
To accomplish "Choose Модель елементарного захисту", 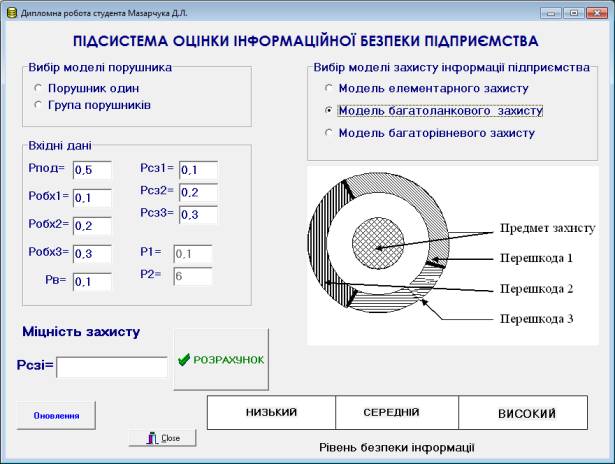I will pyautogui.click(x=329, y=88).
